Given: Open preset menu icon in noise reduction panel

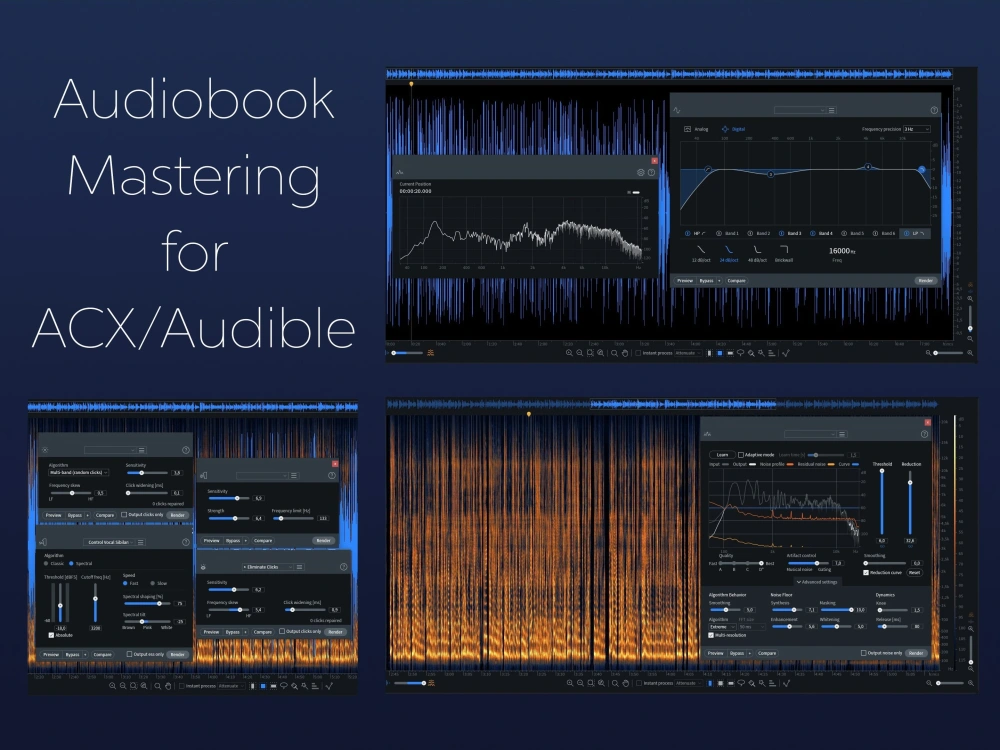Looking at the screenshot, I should 842,434.
